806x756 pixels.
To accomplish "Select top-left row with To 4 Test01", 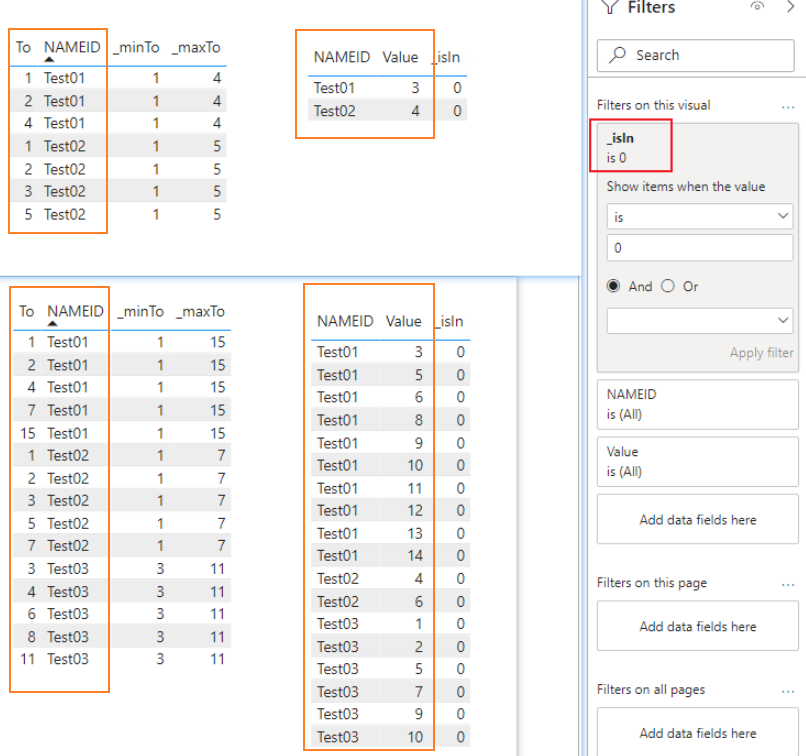I will (119, 123).
